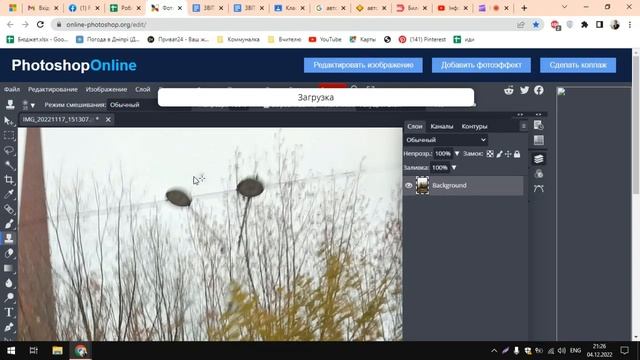
Task: Select the Lasso tool
Action: pyautogui.click(x=9, y=151)
